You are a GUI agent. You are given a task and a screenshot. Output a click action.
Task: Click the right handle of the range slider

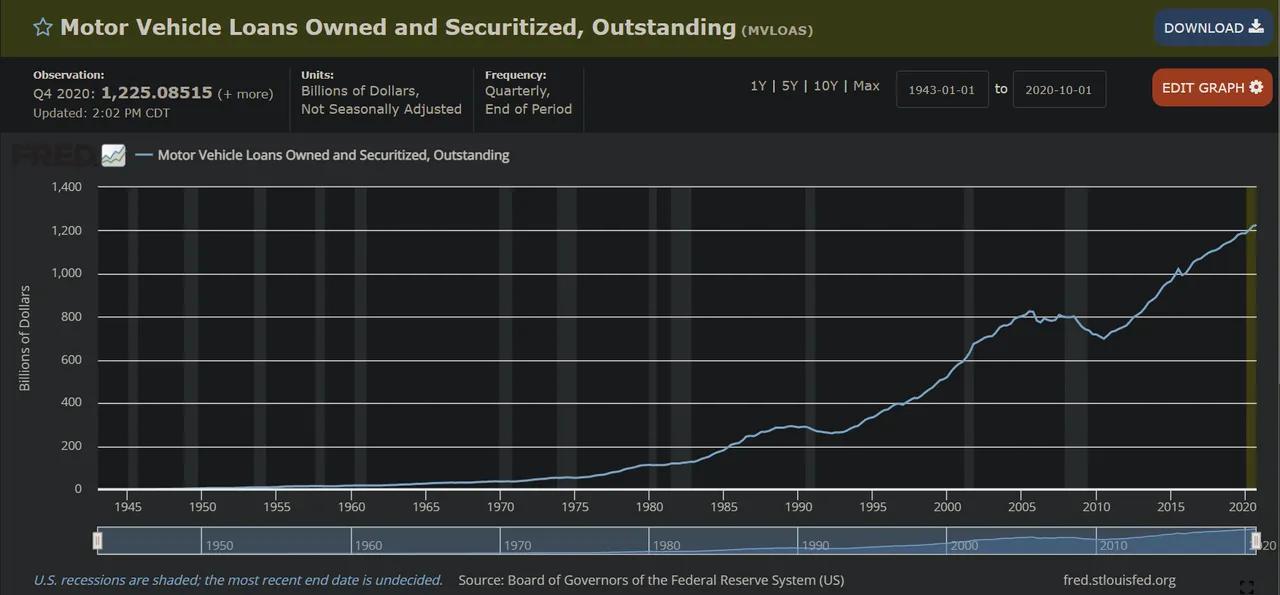point(1256,541)
